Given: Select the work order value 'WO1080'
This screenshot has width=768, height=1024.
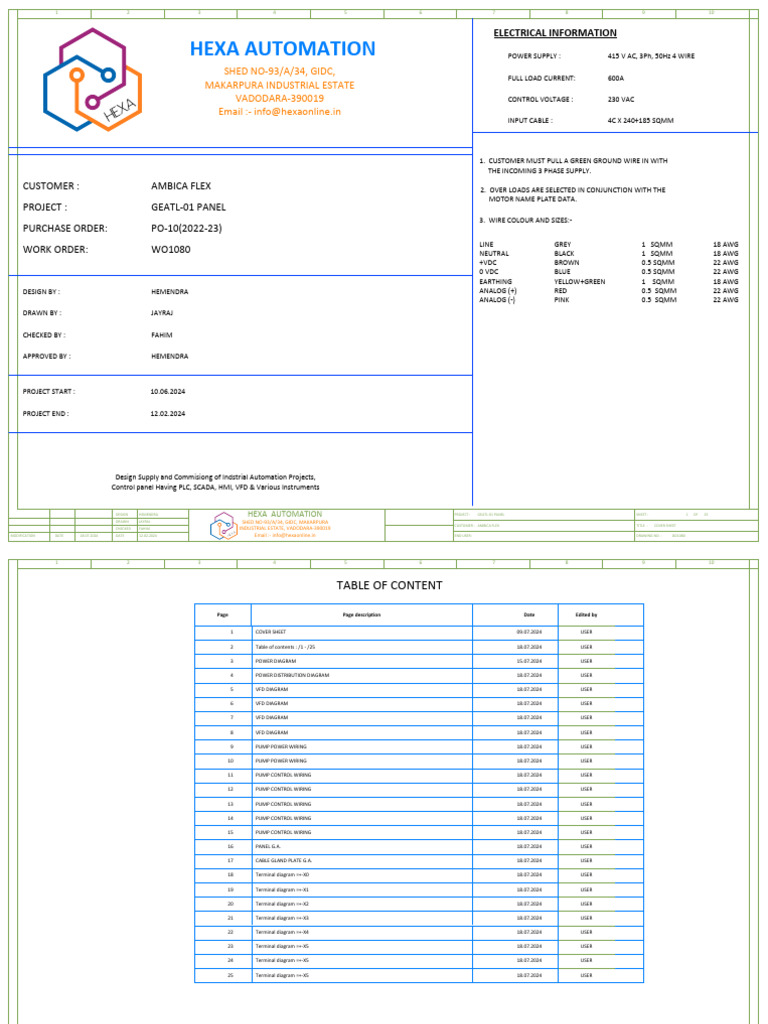Looking at the screenshot, I should pyautogui.click(x=170, y=249).
